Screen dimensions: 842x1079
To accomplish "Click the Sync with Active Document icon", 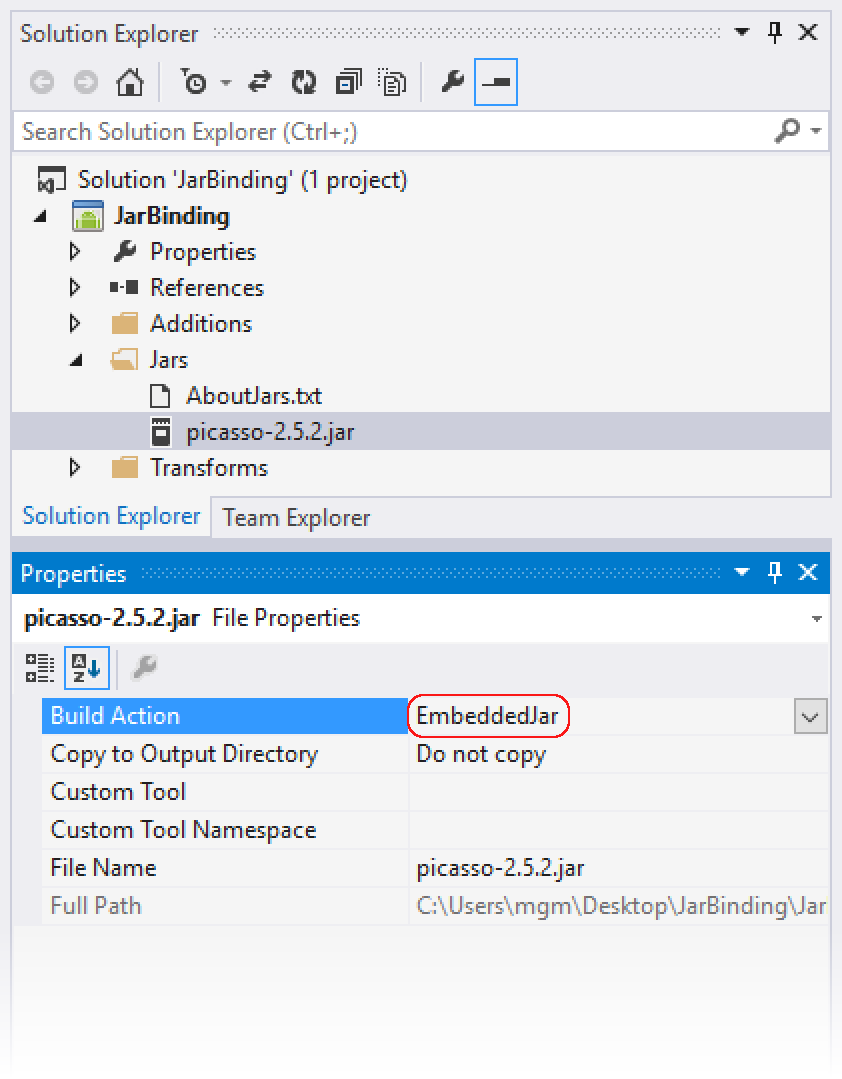I will point(259,82).
